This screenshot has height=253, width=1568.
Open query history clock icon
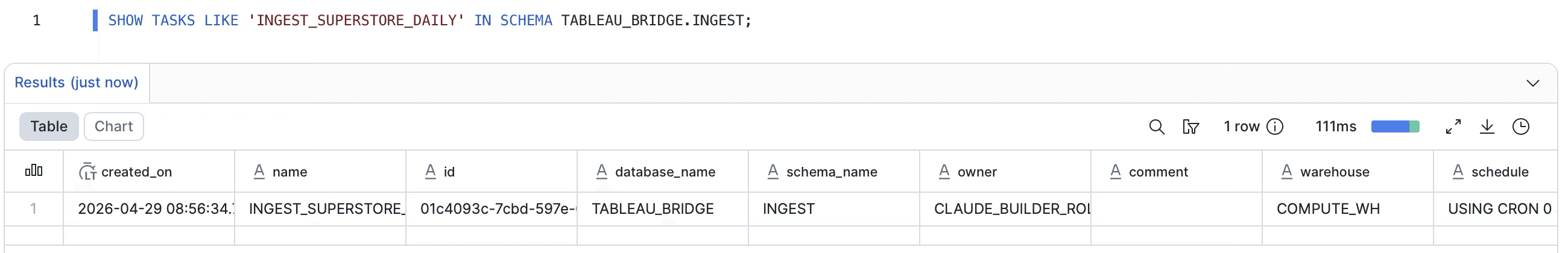coord(1520,126)
